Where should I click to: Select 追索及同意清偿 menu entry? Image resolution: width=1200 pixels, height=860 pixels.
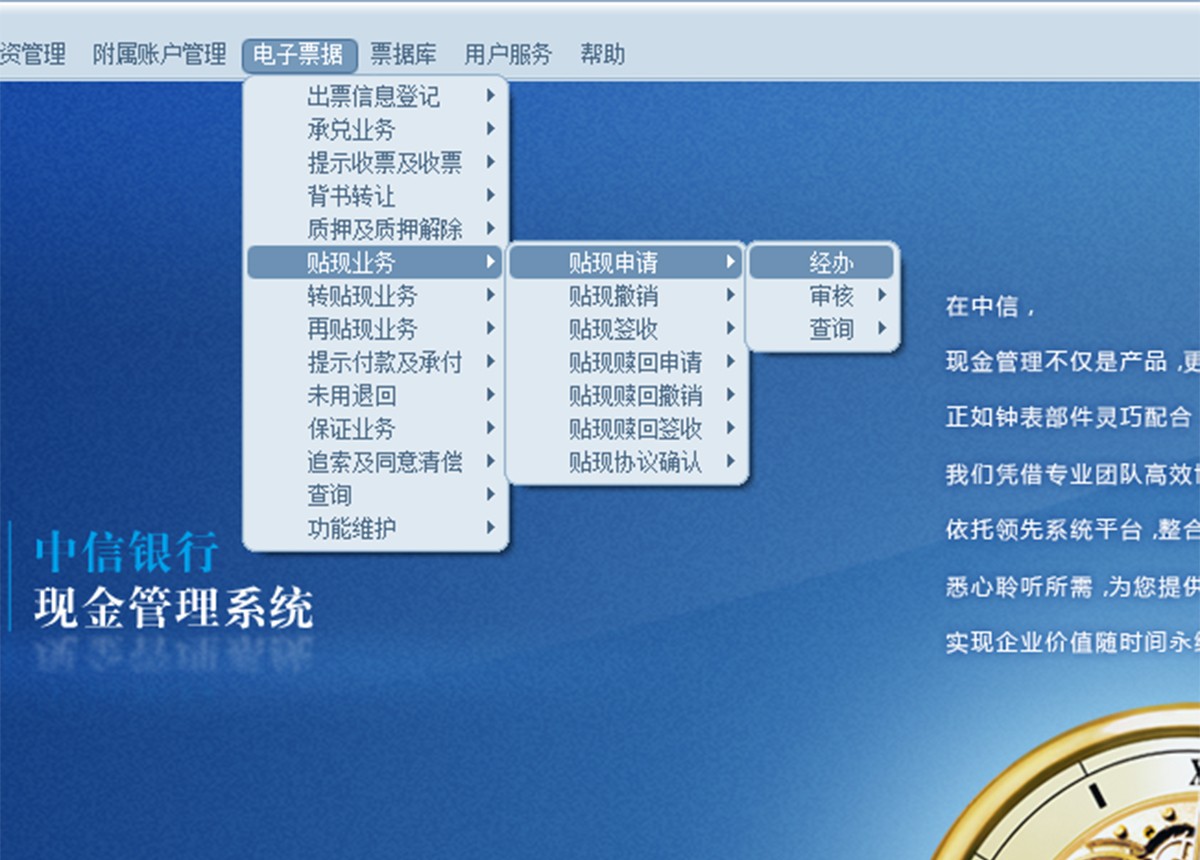(x=375, y=462)
